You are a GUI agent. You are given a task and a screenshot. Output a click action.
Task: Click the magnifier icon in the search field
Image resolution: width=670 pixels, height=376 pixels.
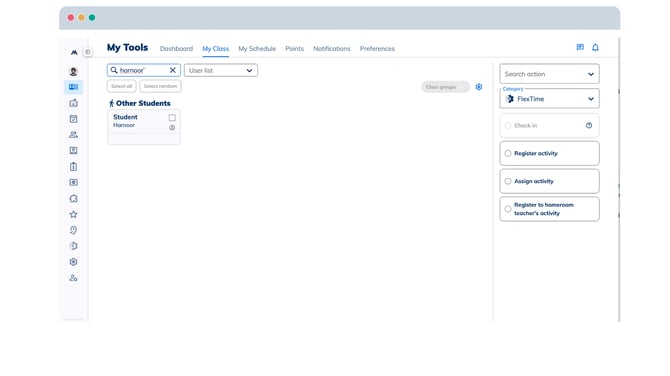coord(114,70)
